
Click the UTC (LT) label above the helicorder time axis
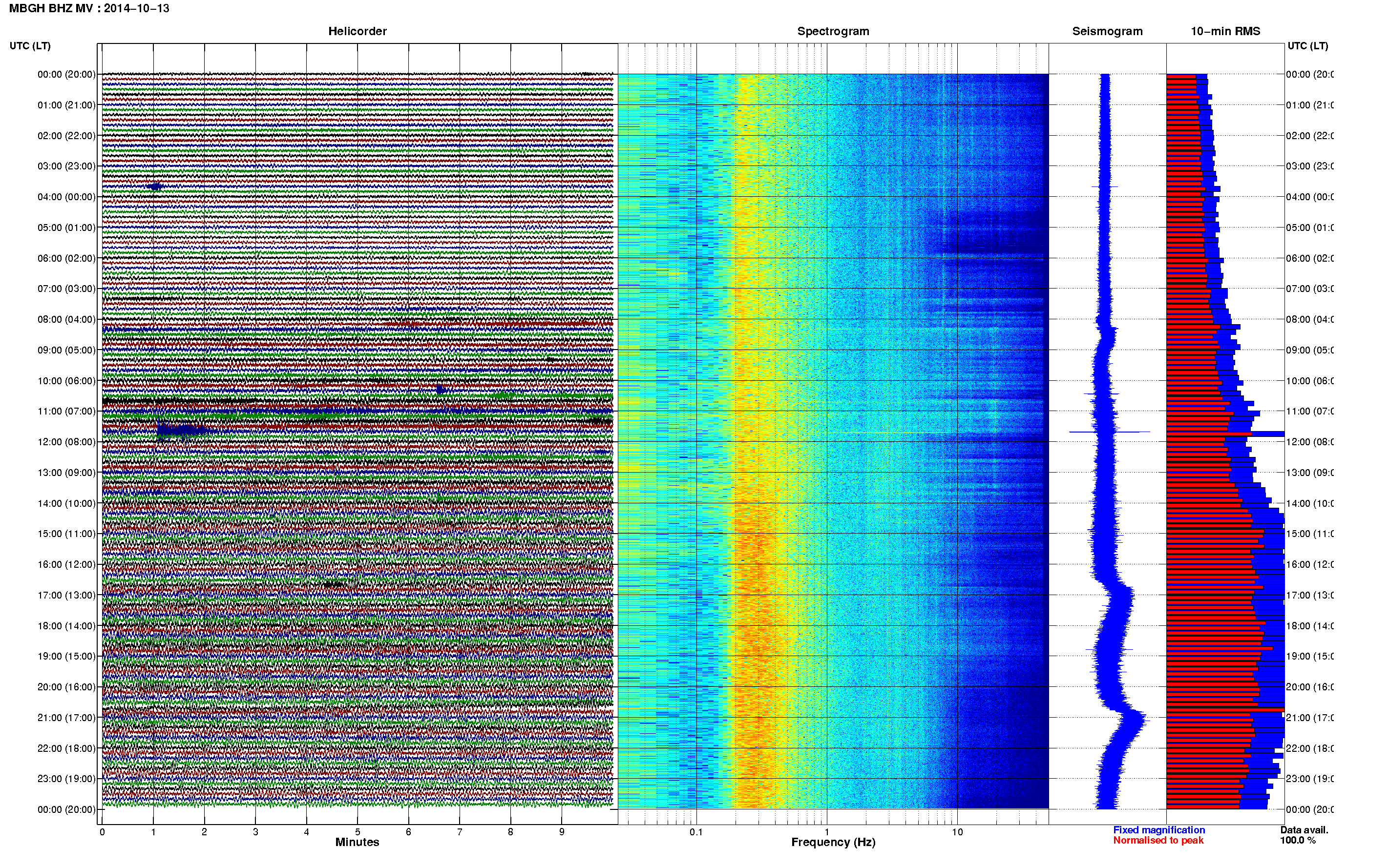point(30,46)
